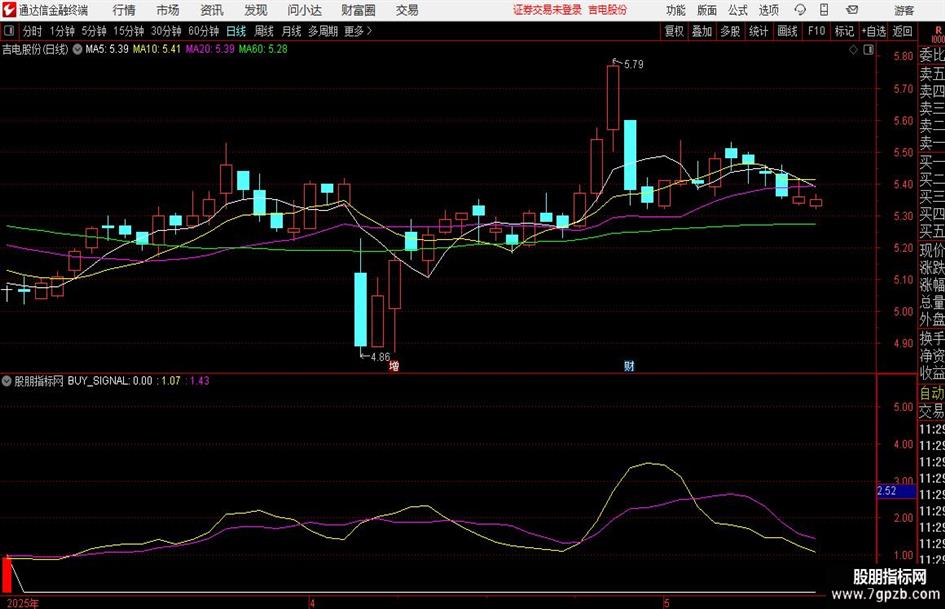Open the mobile phone icon

(824, 10)
